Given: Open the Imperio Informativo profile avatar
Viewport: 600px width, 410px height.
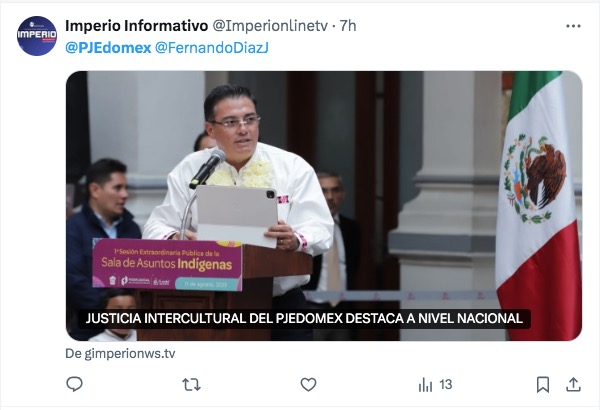Looking at the screenshot, I should [x=37, y=36].
